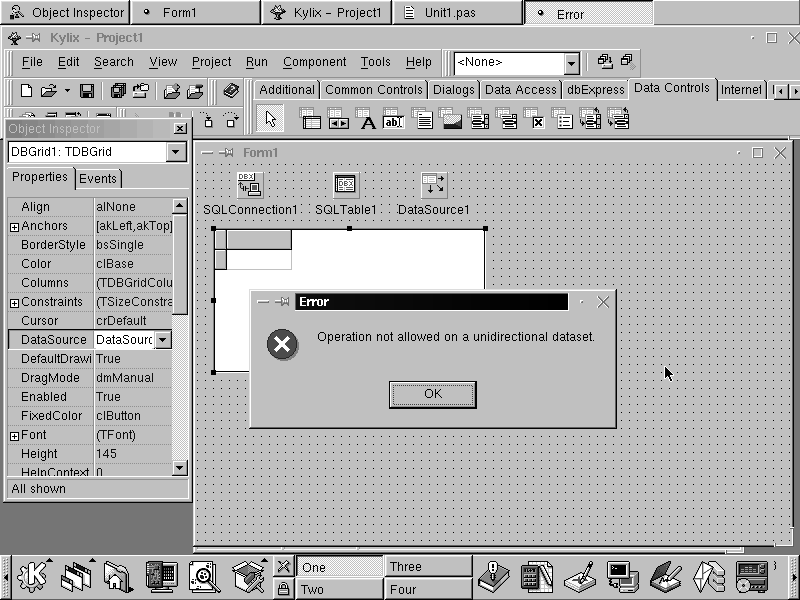Click the SQLConnection1 component icon
800x600 pixels.
[249, 185]
